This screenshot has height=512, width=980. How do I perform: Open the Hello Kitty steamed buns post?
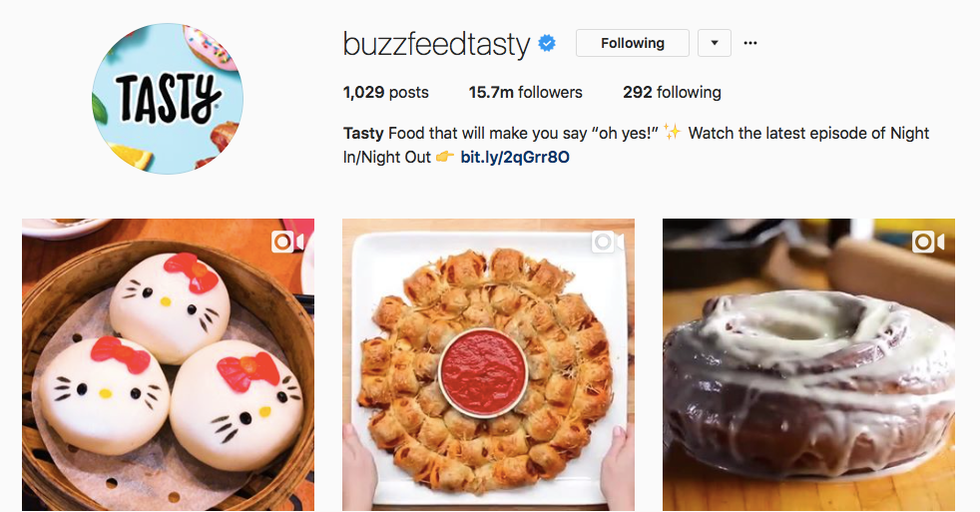168,364
